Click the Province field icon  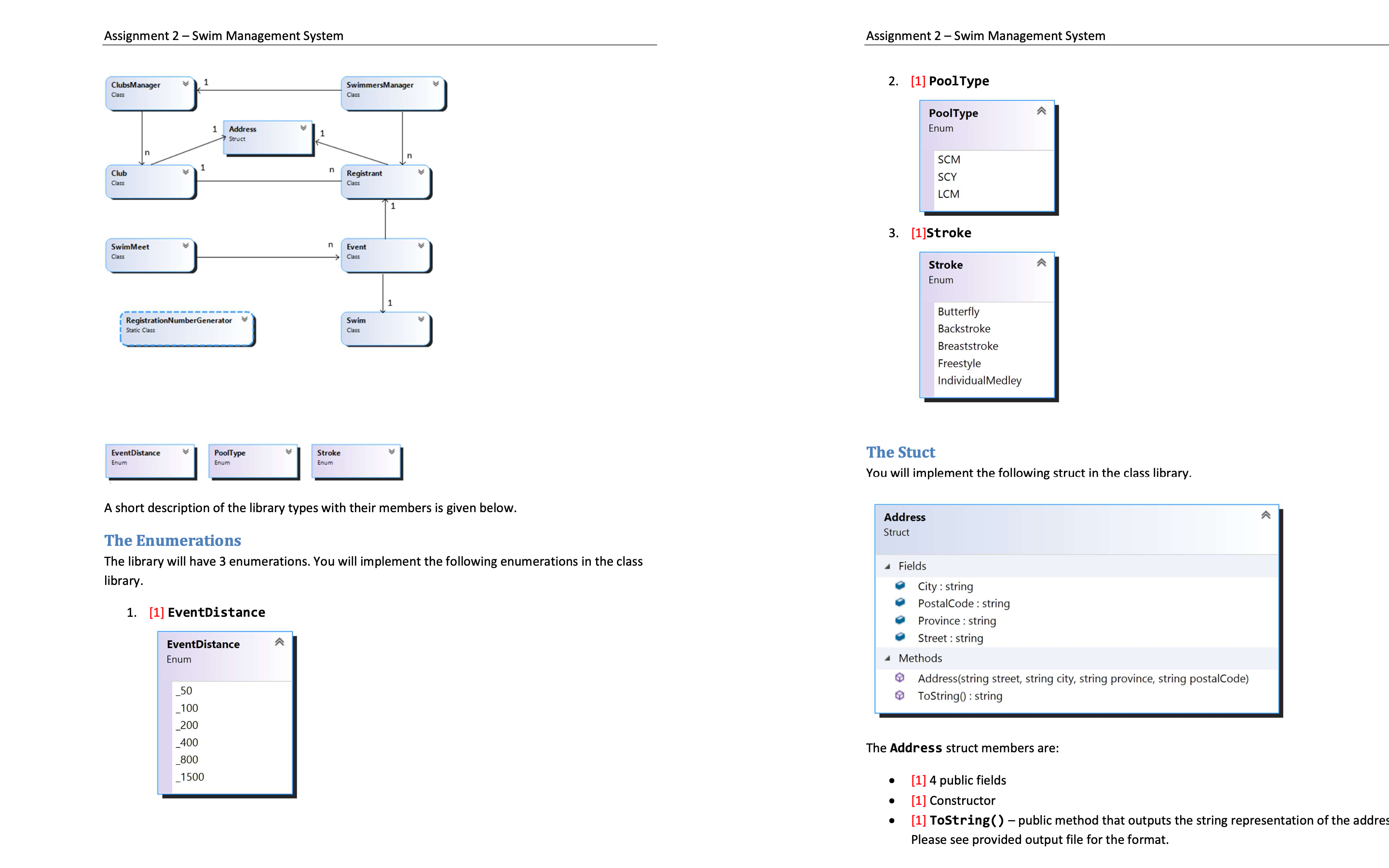[x=900, y=620]
